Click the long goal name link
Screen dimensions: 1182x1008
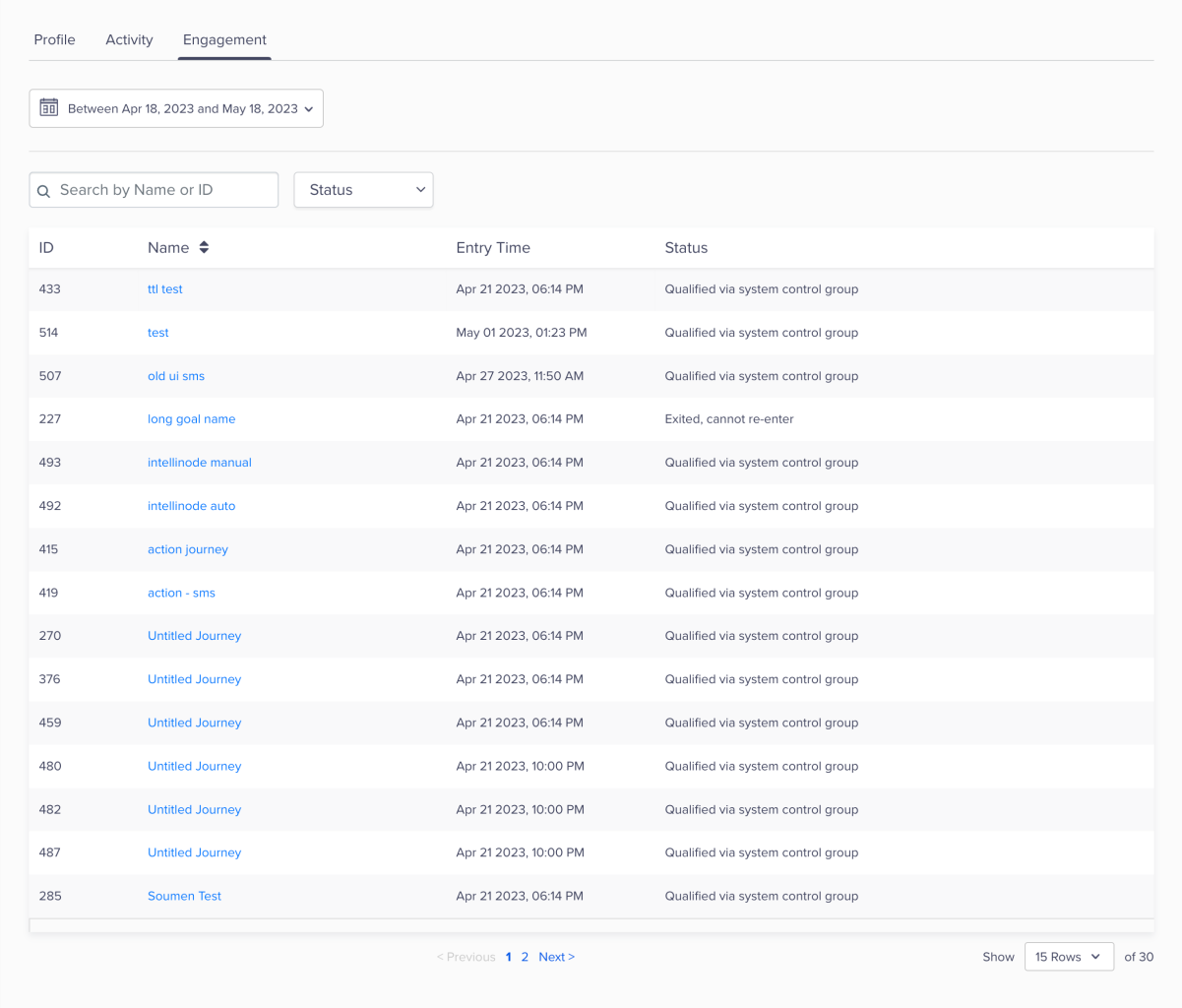pos(191,419)
